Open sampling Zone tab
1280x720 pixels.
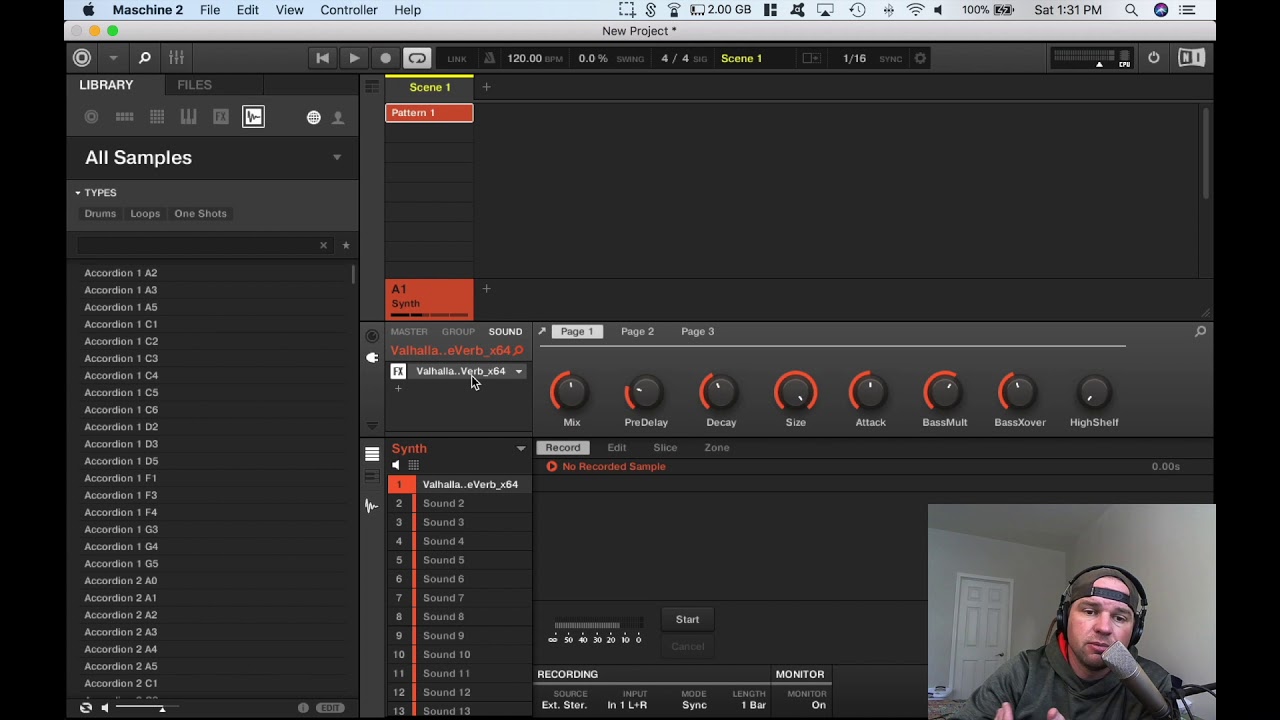[x=717, y=448]
